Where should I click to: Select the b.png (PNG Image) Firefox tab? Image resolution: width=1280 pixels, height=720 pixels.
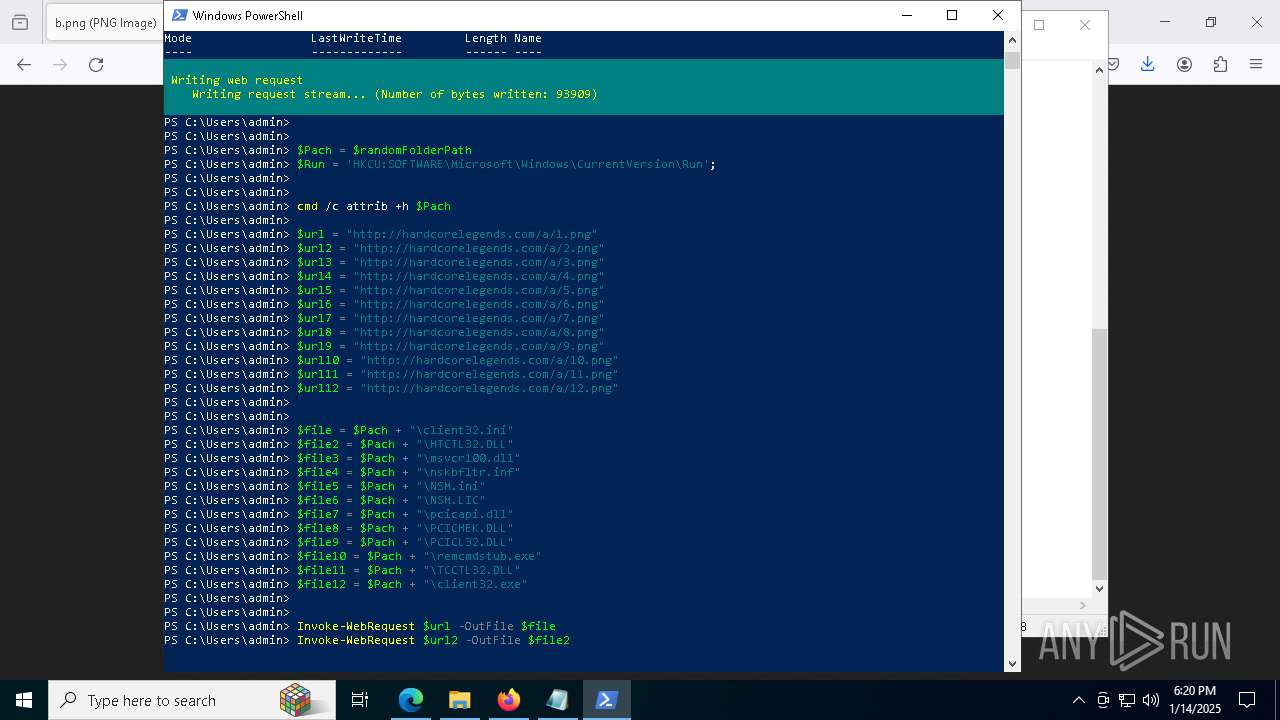point(105,22)
